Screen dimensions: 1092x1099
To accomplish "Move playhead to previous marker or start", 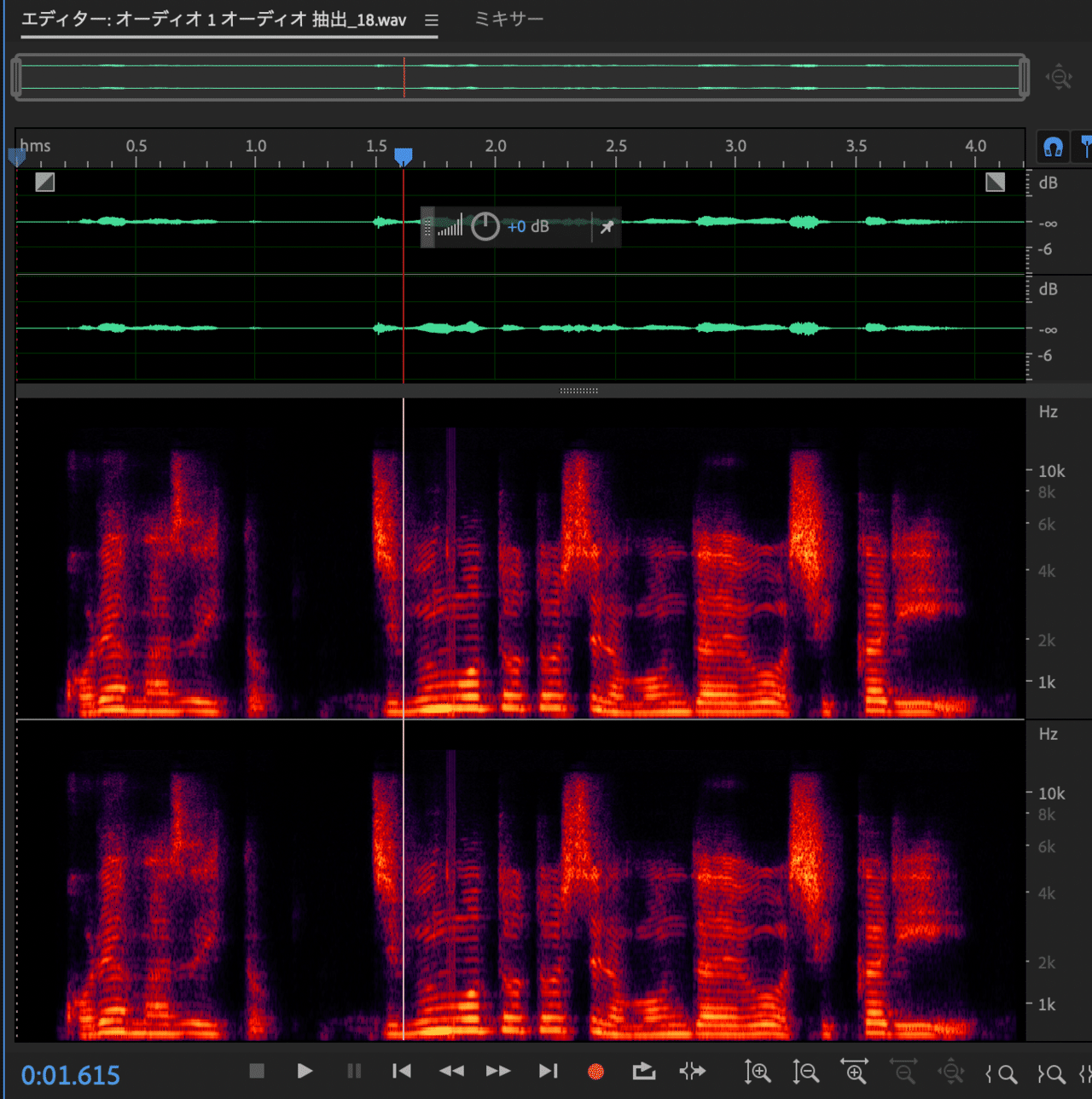I will click(x=402, y=1071).
